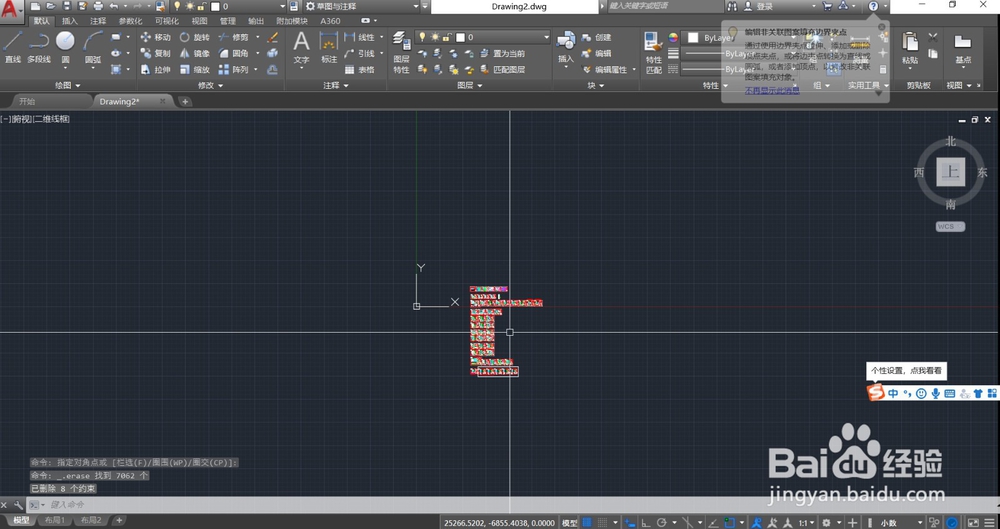Click the Copy (复制) tool
This screenshot has width=1000, height=529.
(x=156, y=54)
